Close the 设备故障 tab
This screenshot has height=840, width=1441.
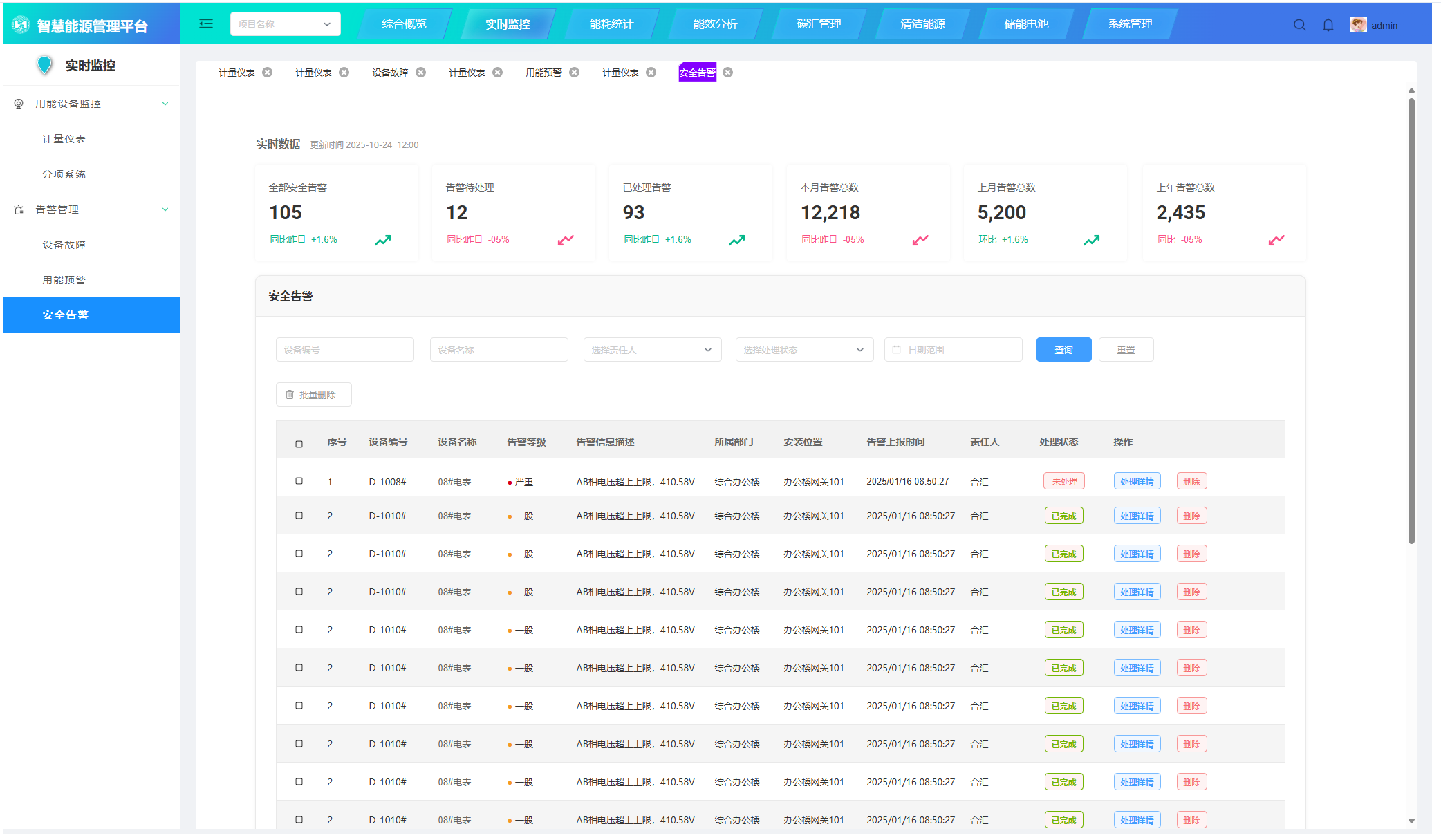420,73
